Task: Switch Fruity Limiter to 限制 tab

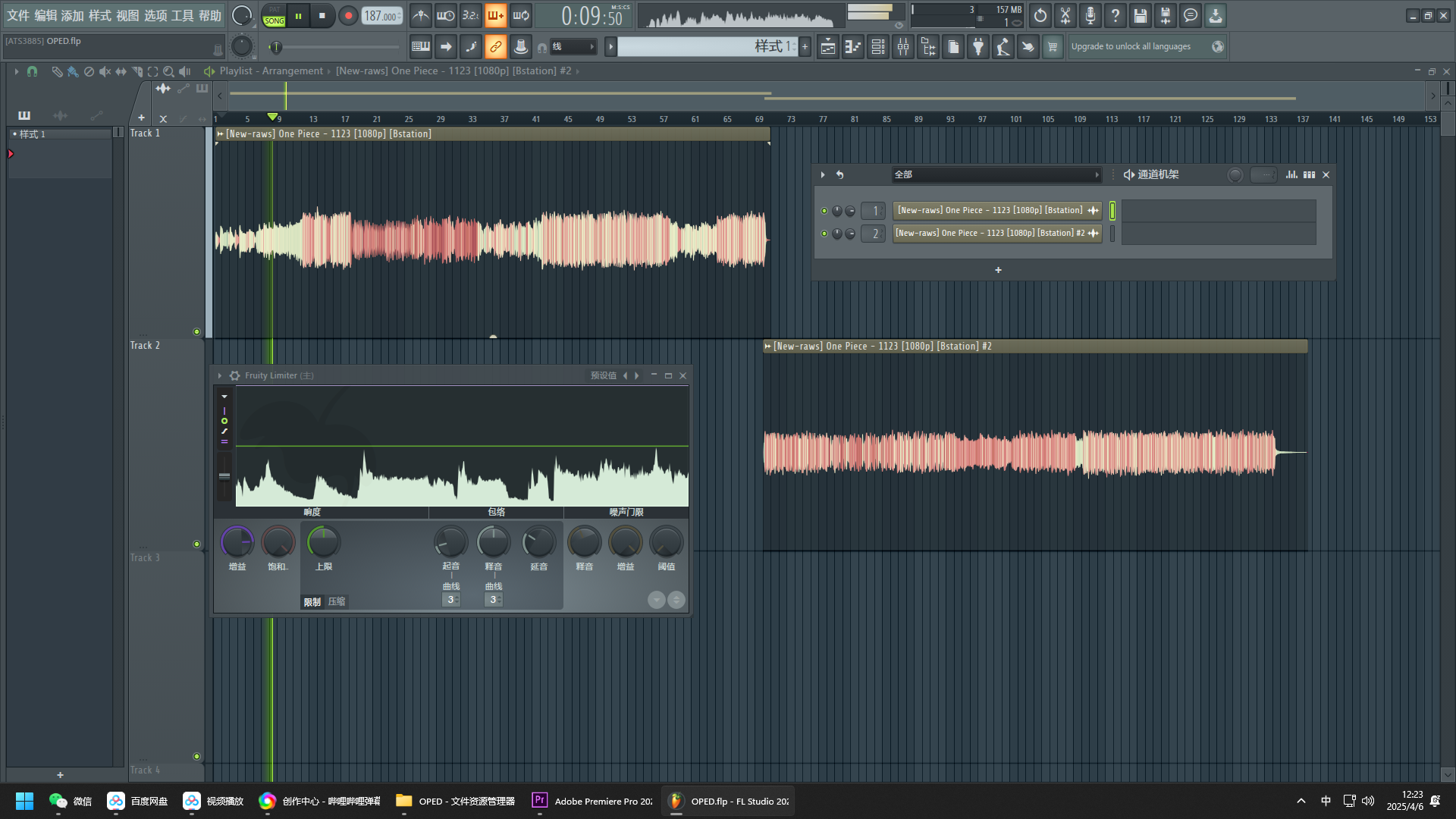Action: click(312, 601)
